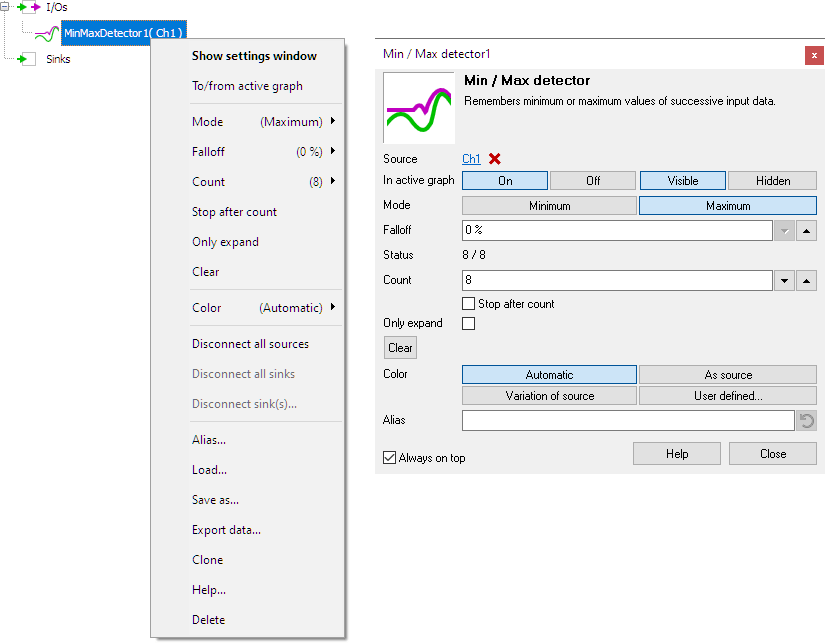Click the Sinks module icon
This screenshot has height=643, width=825.
[22, 58]
